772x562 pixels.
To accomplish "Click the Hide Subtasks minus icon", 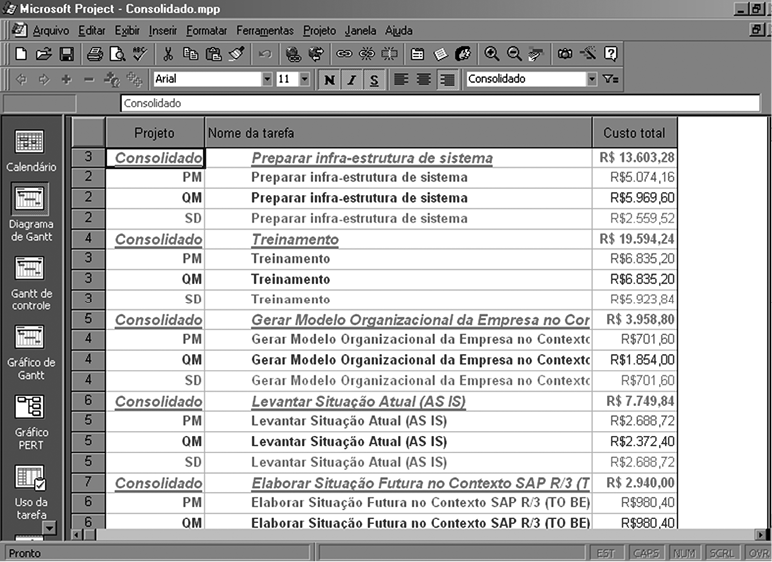I will point(89,79).
